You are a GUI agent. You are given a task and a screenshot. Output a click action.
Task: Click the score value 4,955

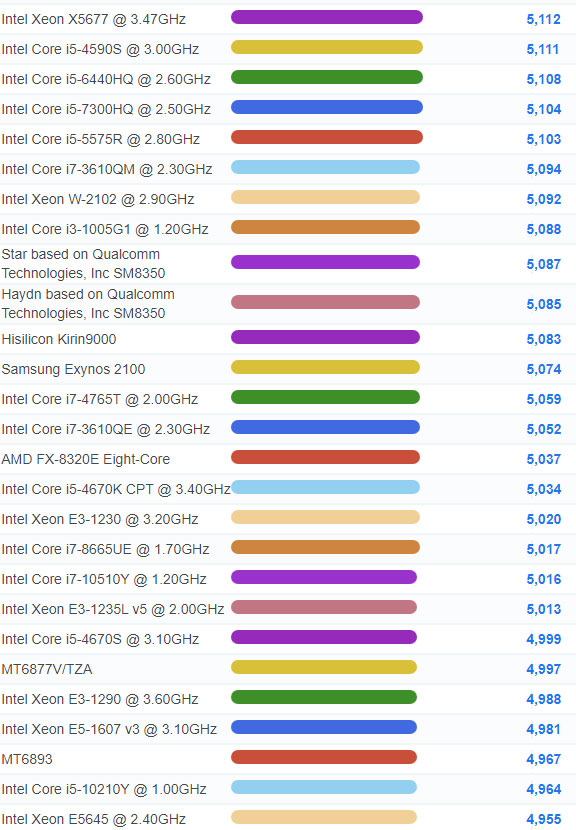click(x=543, y=819)
